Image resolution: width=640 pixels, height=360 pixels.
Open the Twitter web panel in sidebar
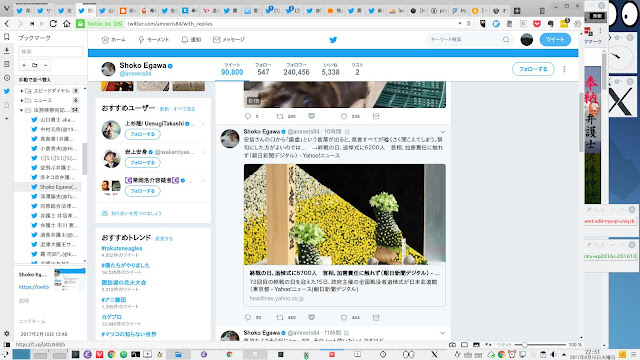pos(7,91)
